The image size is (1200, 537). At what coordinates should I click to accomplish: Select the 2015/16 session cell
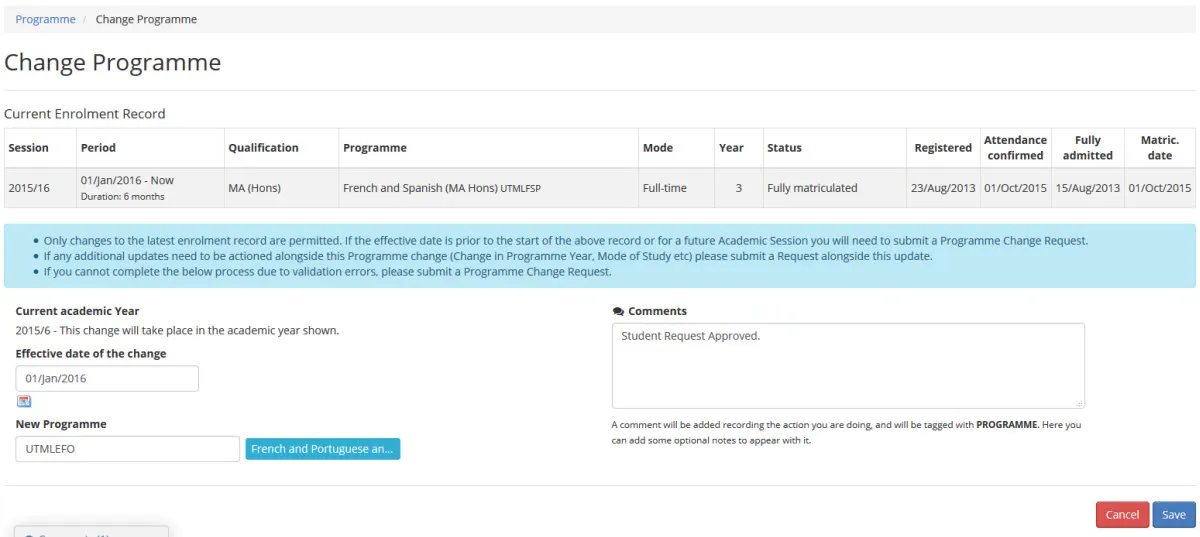[x=39, y=188]
